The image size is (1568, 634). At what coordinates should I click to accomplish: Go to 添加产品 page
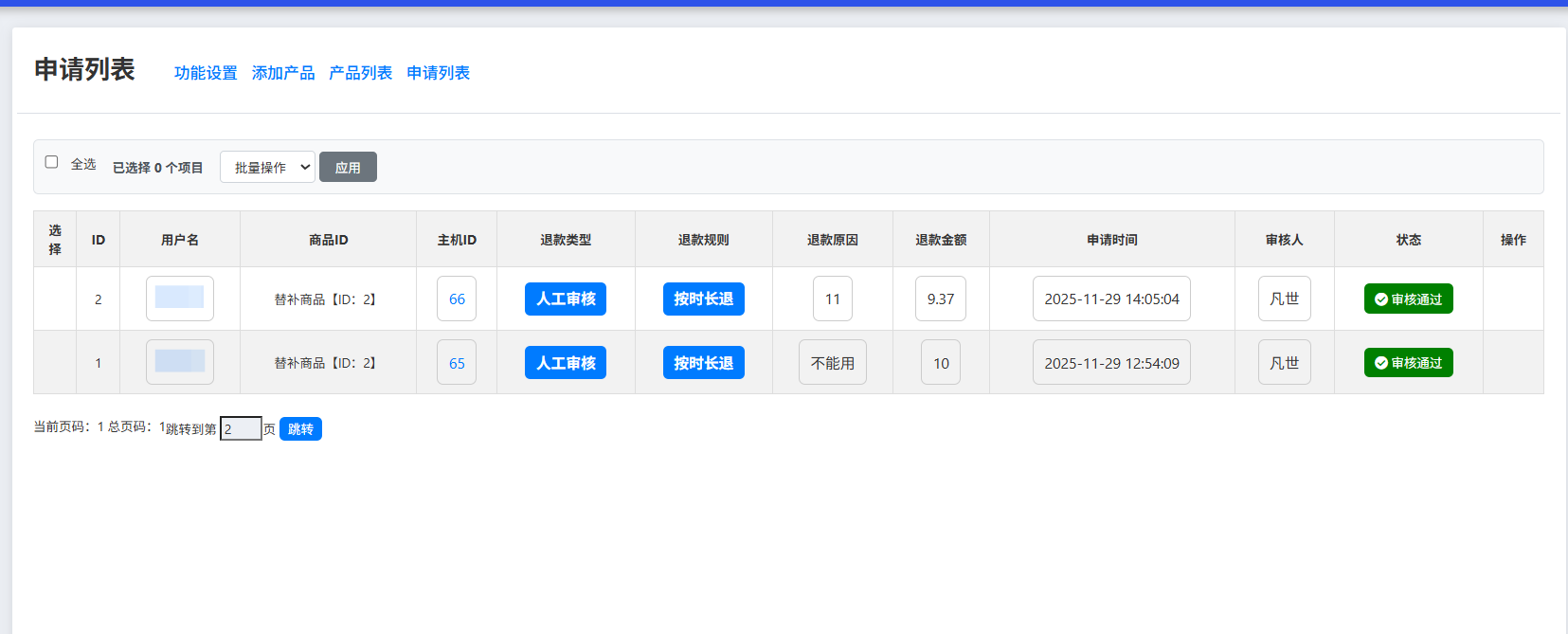coord(283,73)
